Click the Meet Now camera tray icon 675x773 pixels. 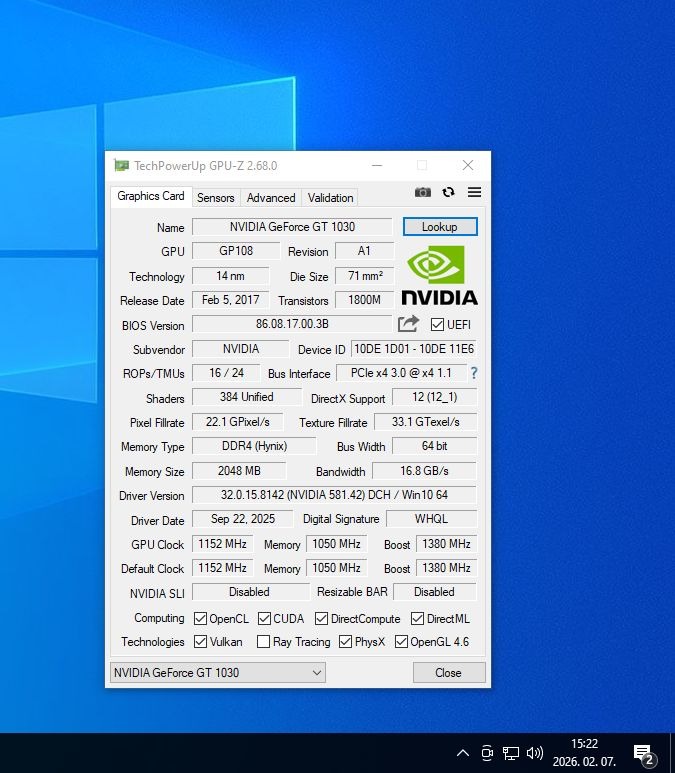[x=487, y=753]
